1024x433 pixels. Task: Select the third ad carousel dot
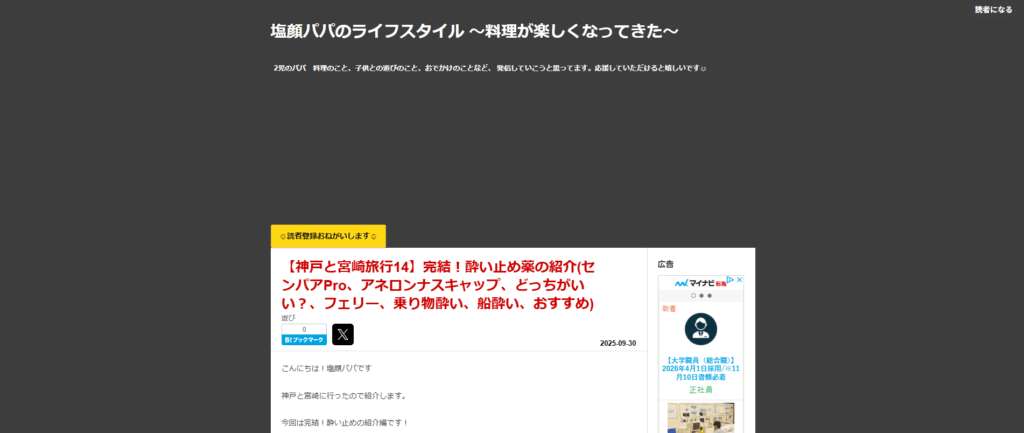tap(709, 296)
